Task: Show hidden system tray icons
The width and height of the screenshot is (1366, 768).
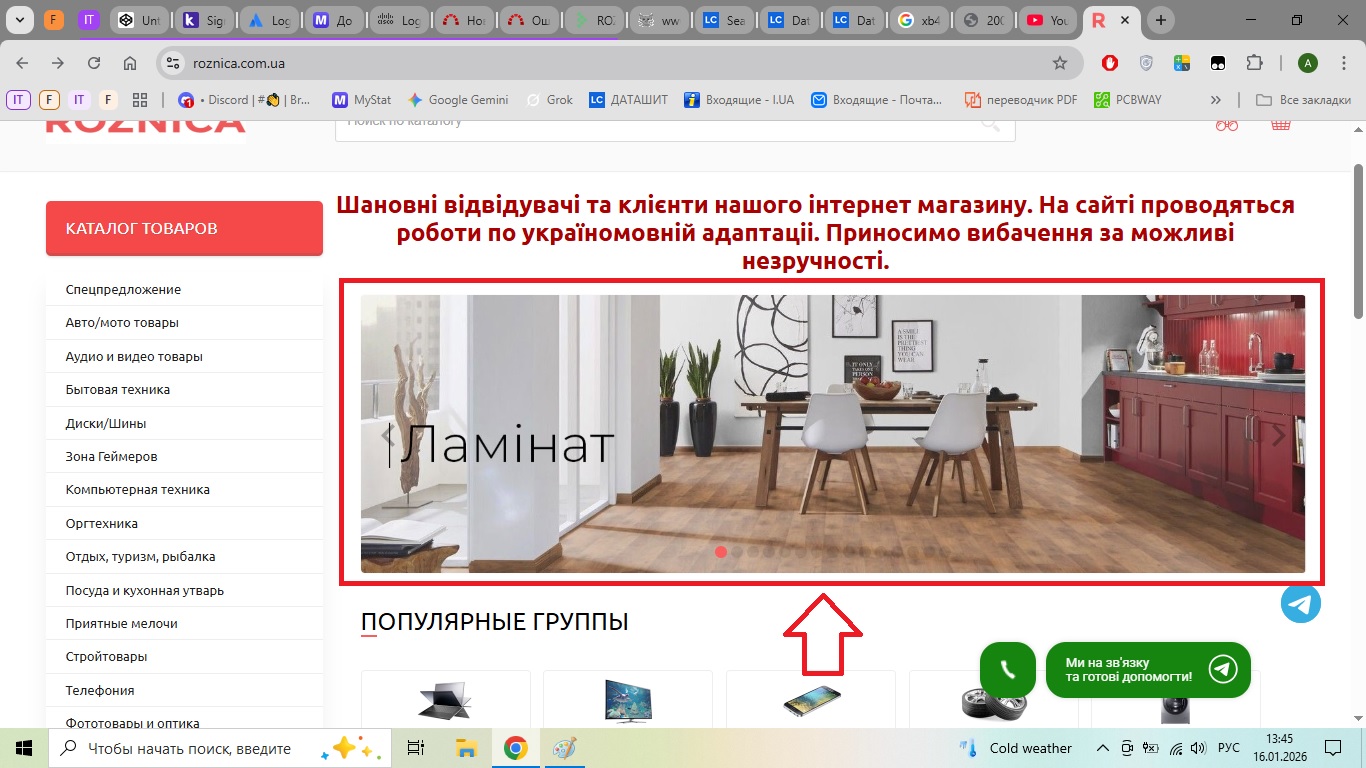Action: click(x=1103, y=748)
